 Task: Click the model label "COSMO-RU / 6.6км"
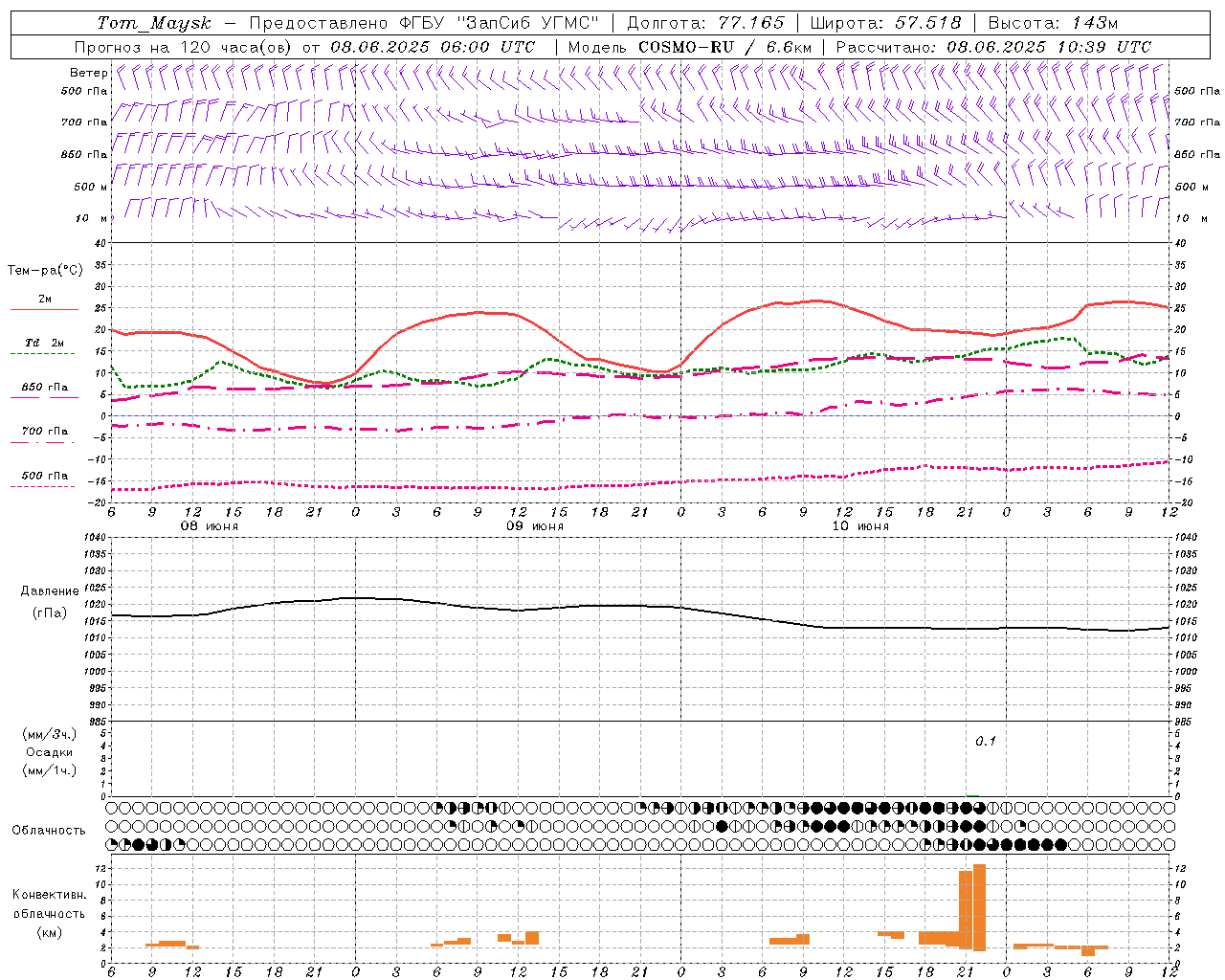[x=725, y=47]
